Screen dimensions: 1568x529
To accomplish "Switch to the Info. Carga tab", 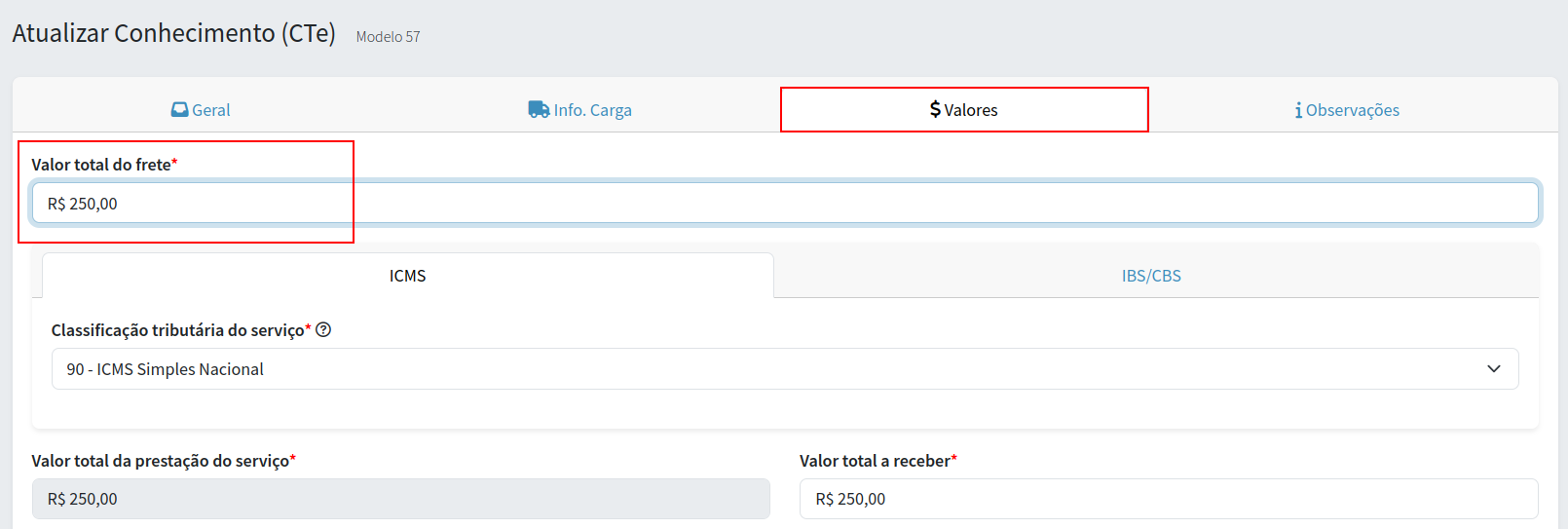I will tap(592, 110).
